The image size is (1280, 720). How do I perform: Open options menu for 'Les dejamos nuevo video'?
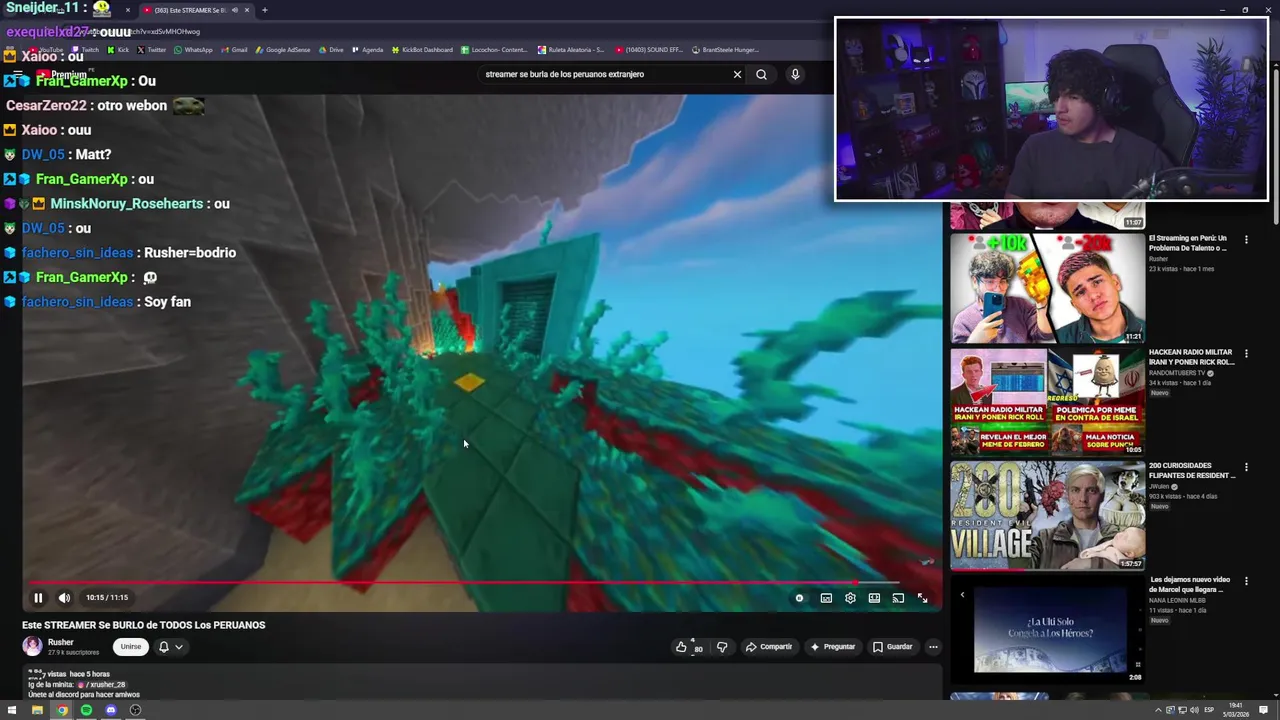point(1246,581)
